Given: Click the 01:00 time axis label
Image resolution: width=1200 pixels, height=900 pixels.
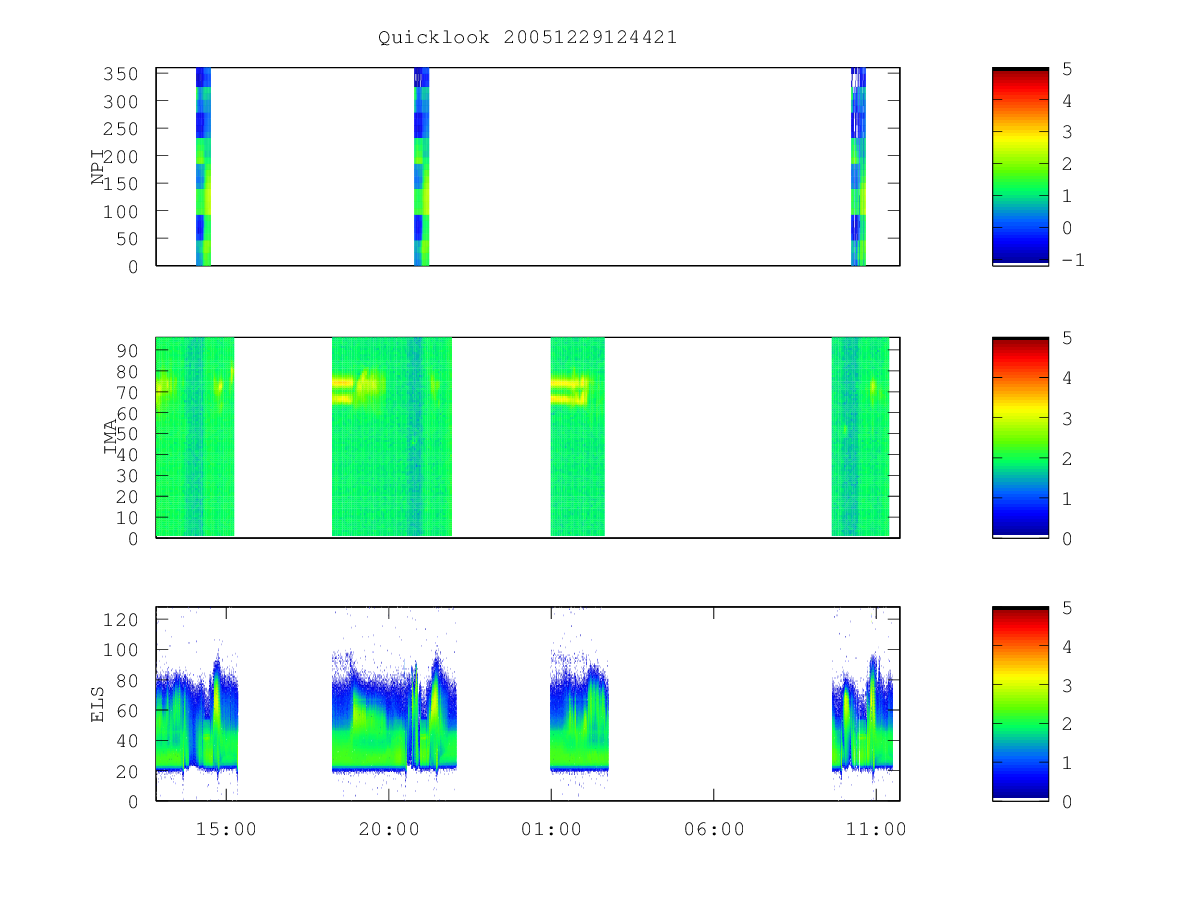Looking at the screenshot, I should (551, 829).
